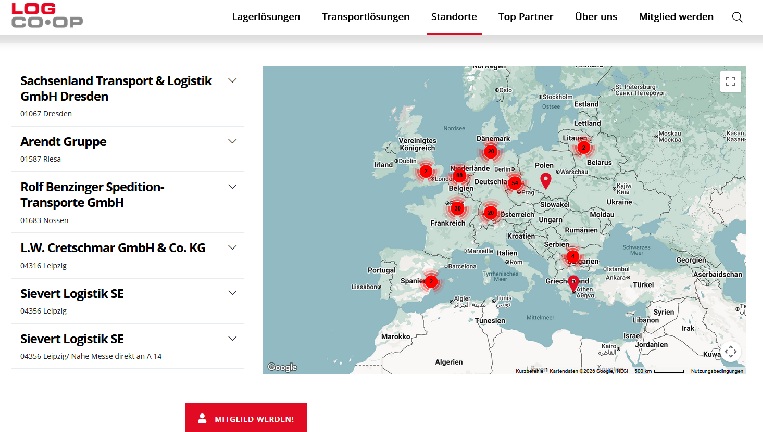Click the marker cluster near Österreich label
The width and height of the screenshot is (763, 432).
490,213
